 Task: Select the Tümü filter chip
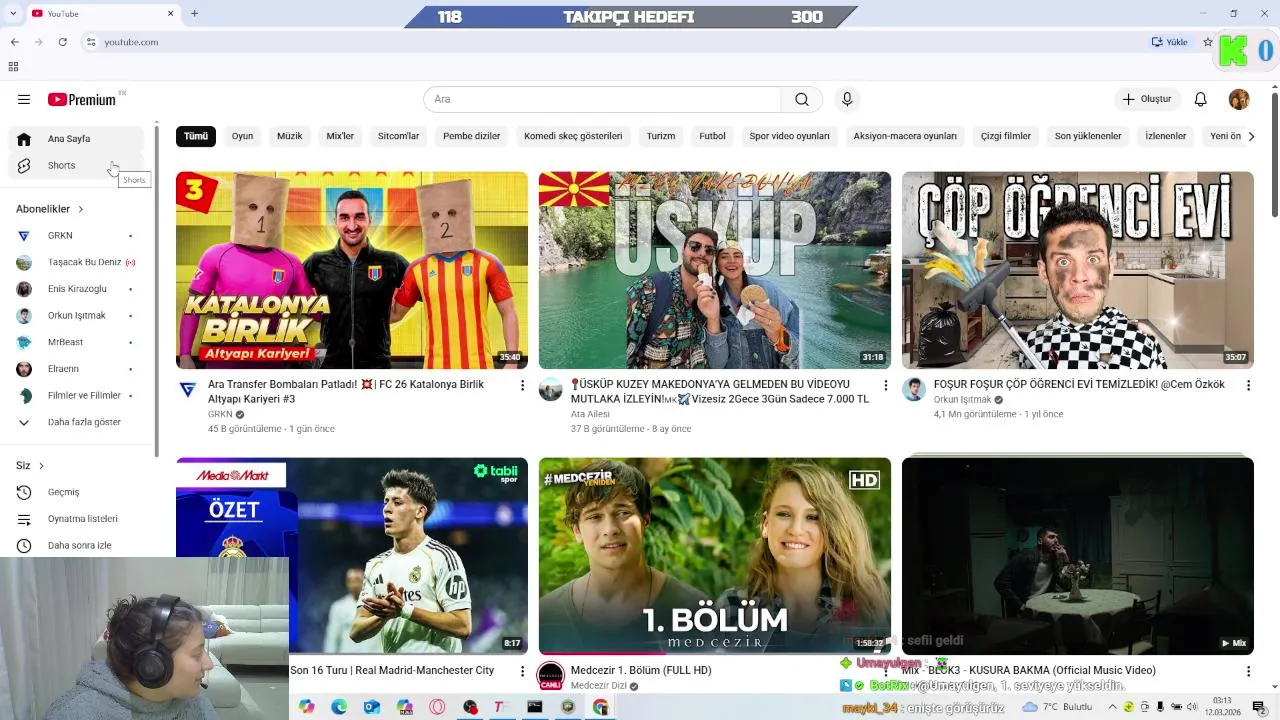point(196,136)
